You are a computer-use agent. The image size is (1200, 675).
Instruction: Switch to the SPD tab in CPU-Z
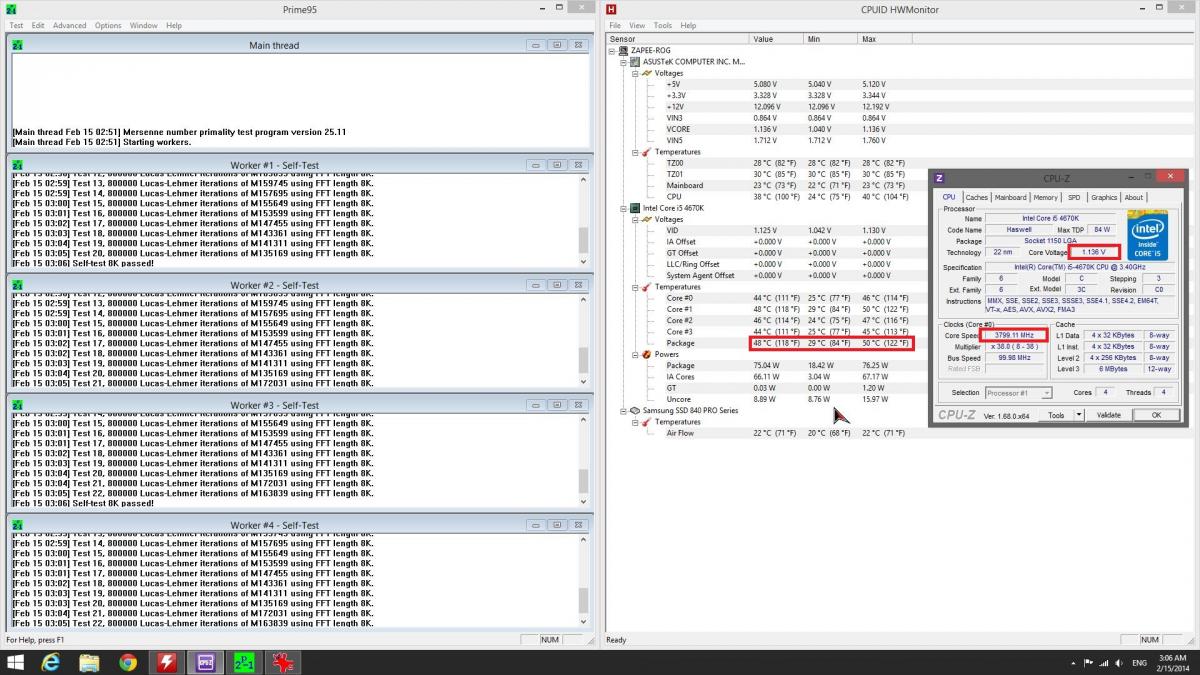(x=1074, y=197)
